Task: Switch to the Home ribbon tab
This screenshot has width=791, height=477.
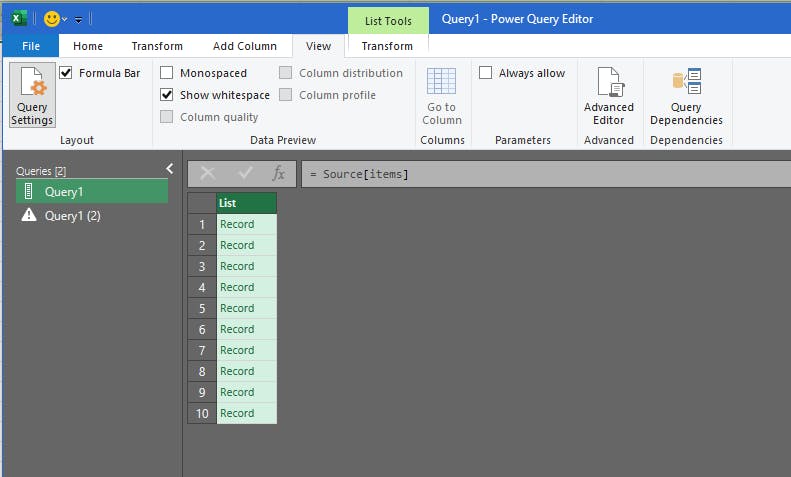Action: (88, 46)
